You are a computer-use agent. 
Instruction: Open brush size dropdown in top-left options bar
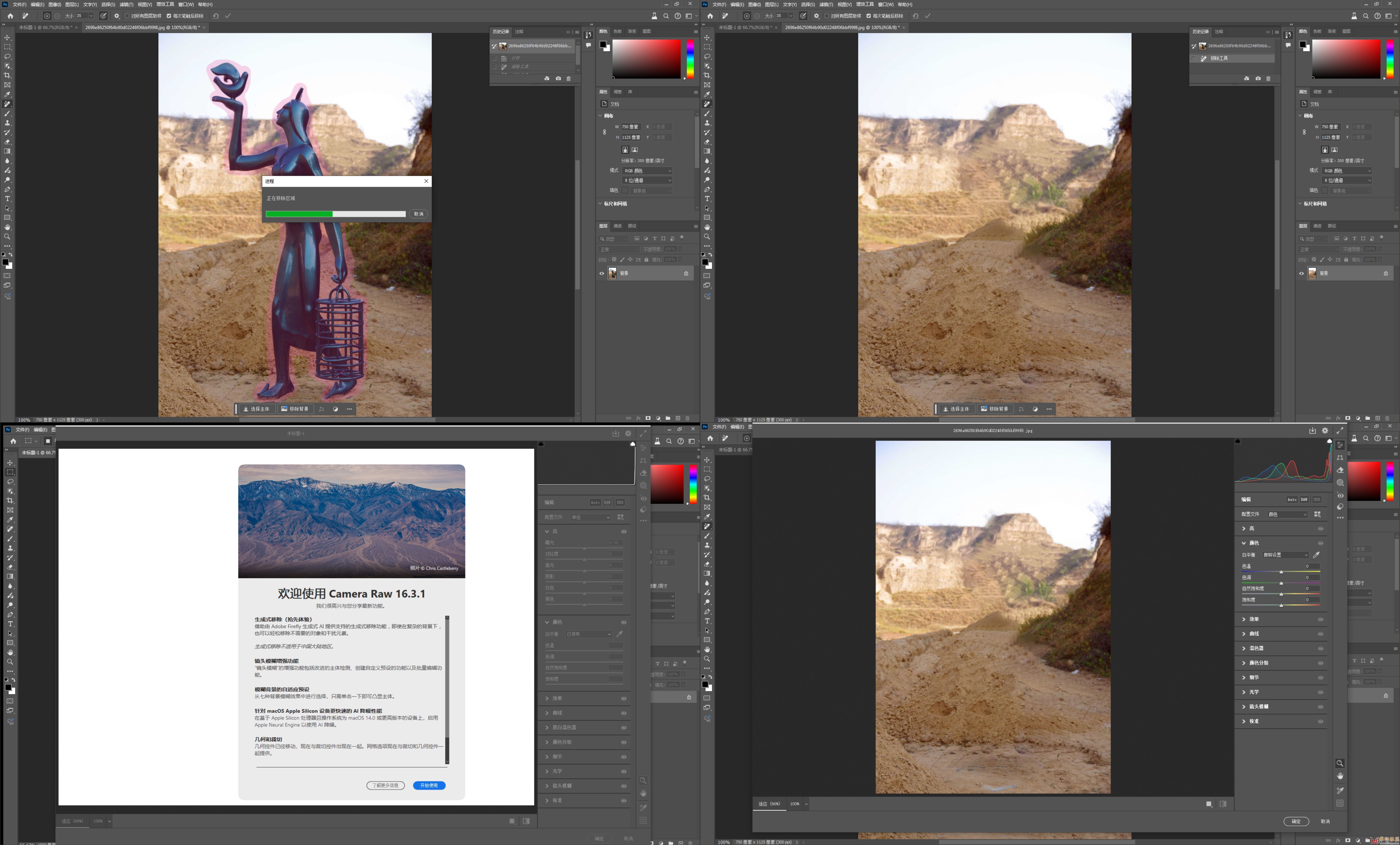[x=91, y=16]
